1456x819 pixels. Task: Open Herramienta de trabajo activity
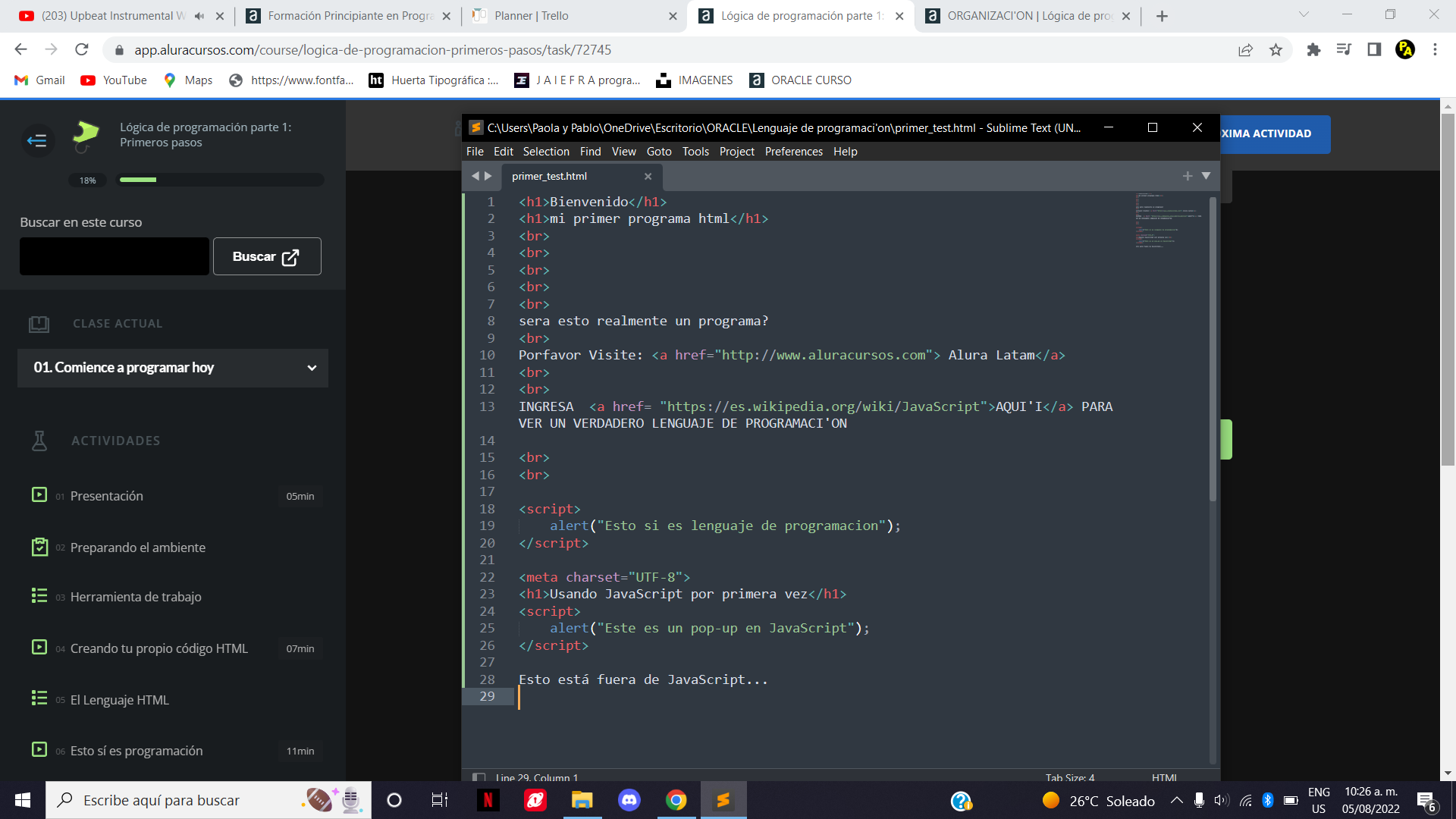click(136, 597)
